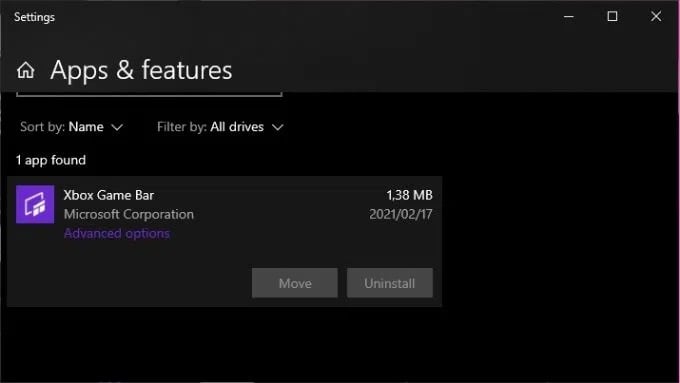Minimize the Settings window

point(569,16)
